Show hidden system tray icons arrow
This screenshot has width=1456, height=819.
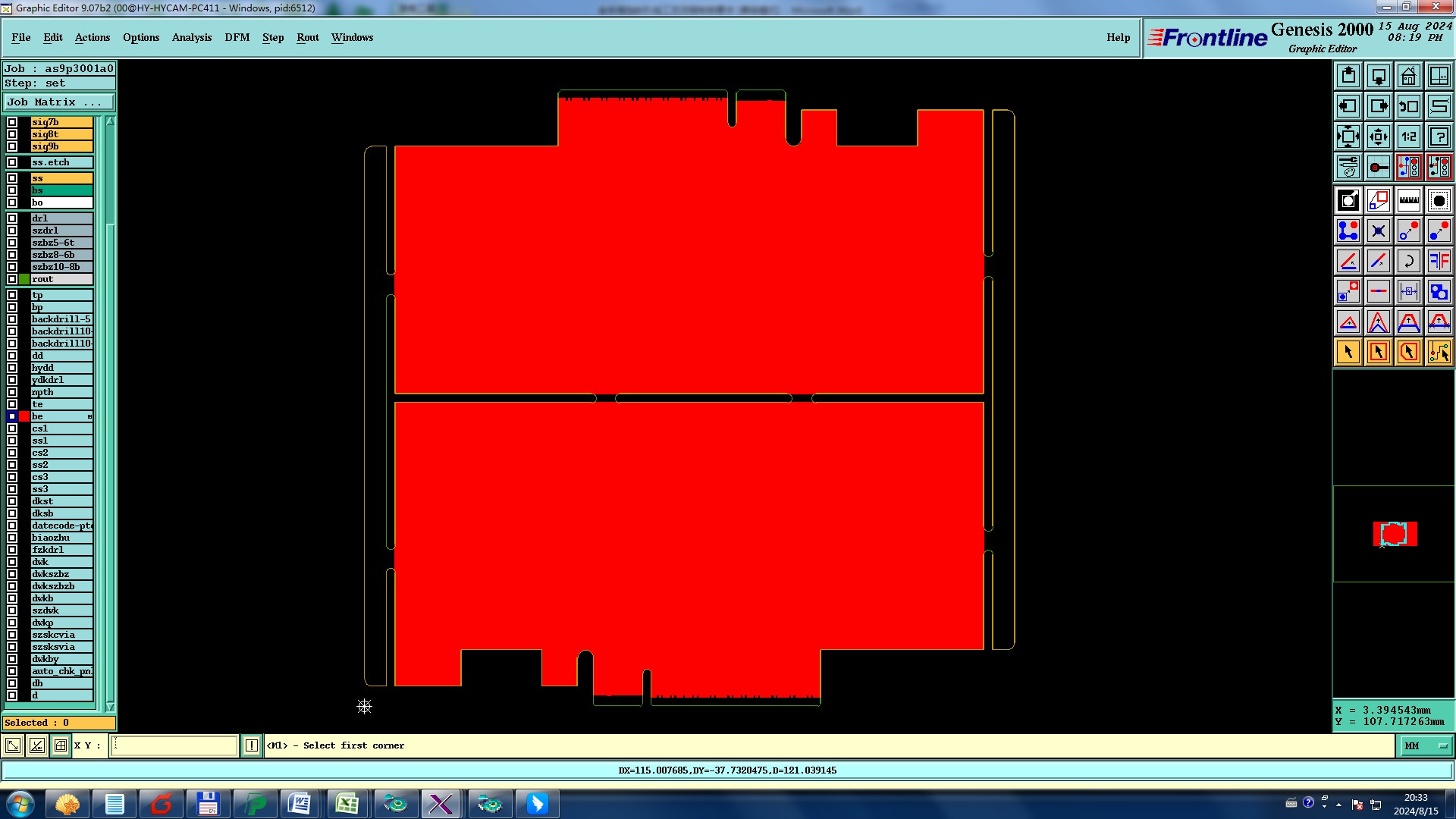1338,804
